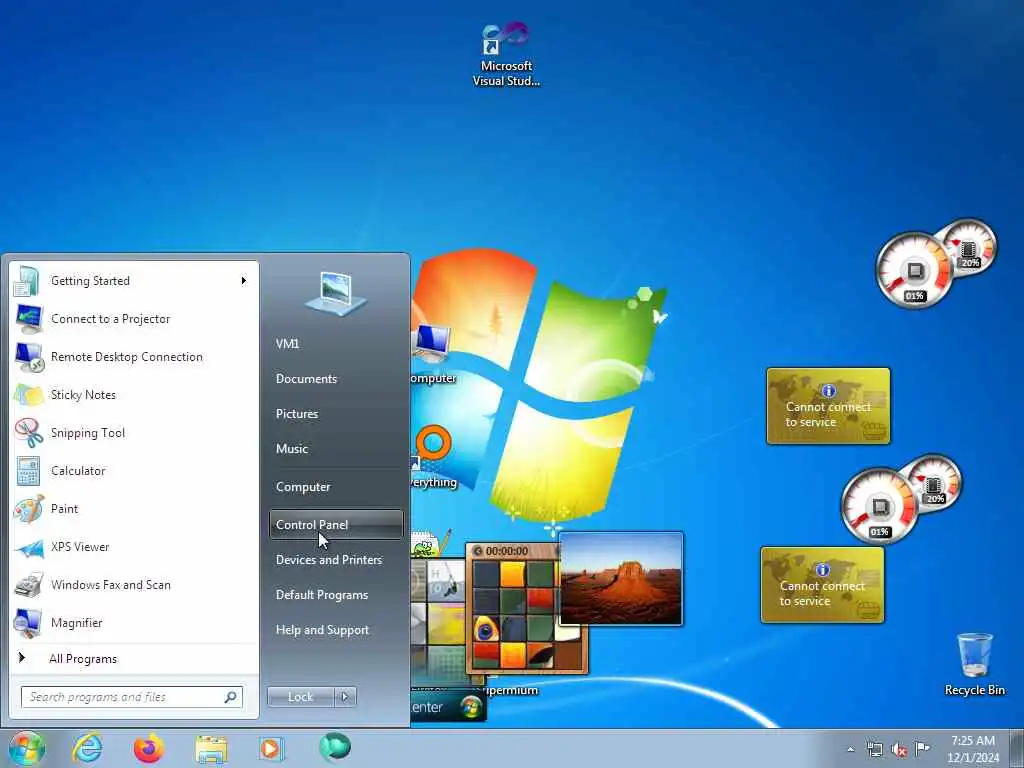Image resolution: width=1024 pixels, height=768 pixels.
Task: Click the green round taskbar app icon
Action: [x=335, y=747]
